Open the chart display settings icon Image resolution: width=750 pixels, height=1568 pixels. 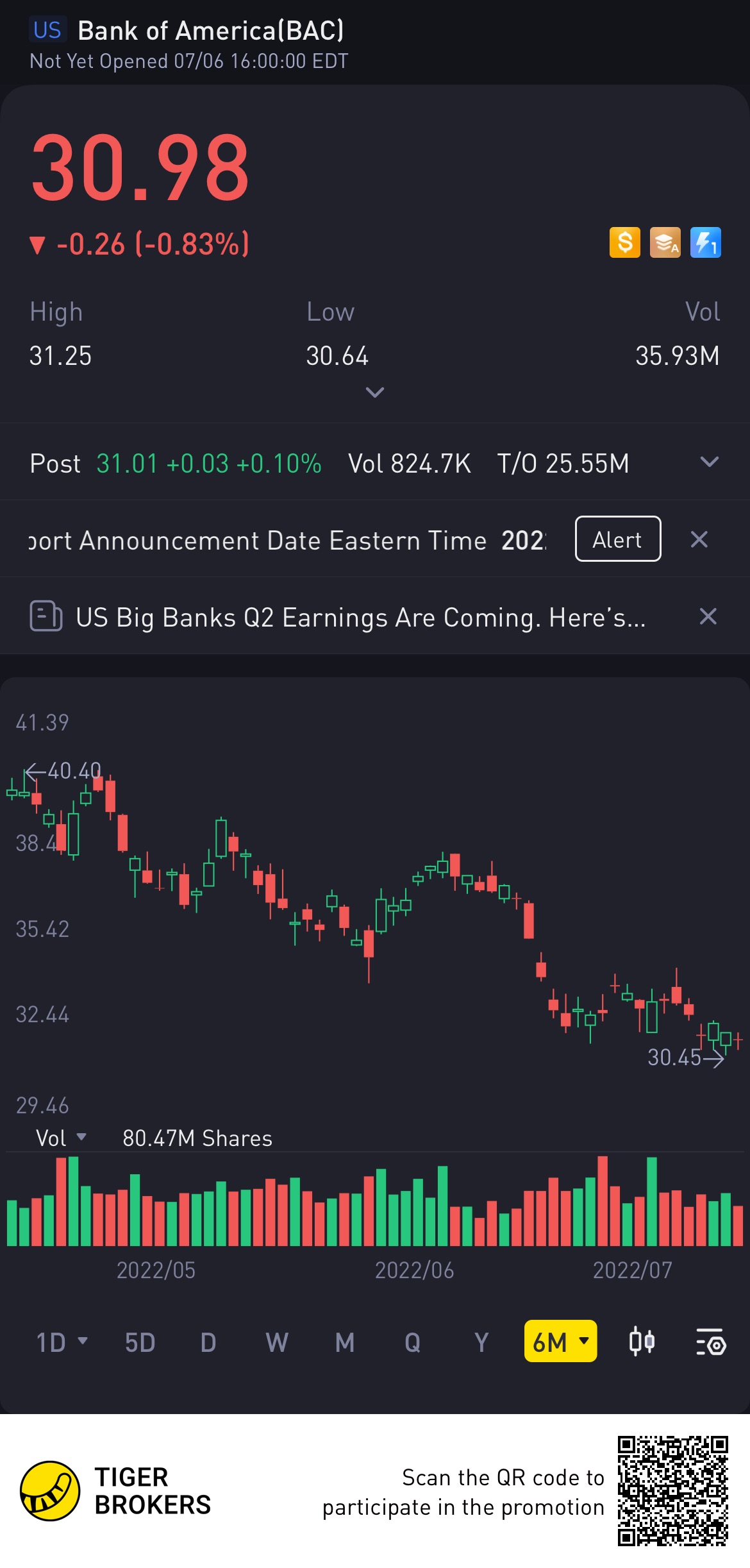[x=711, y=1342]
